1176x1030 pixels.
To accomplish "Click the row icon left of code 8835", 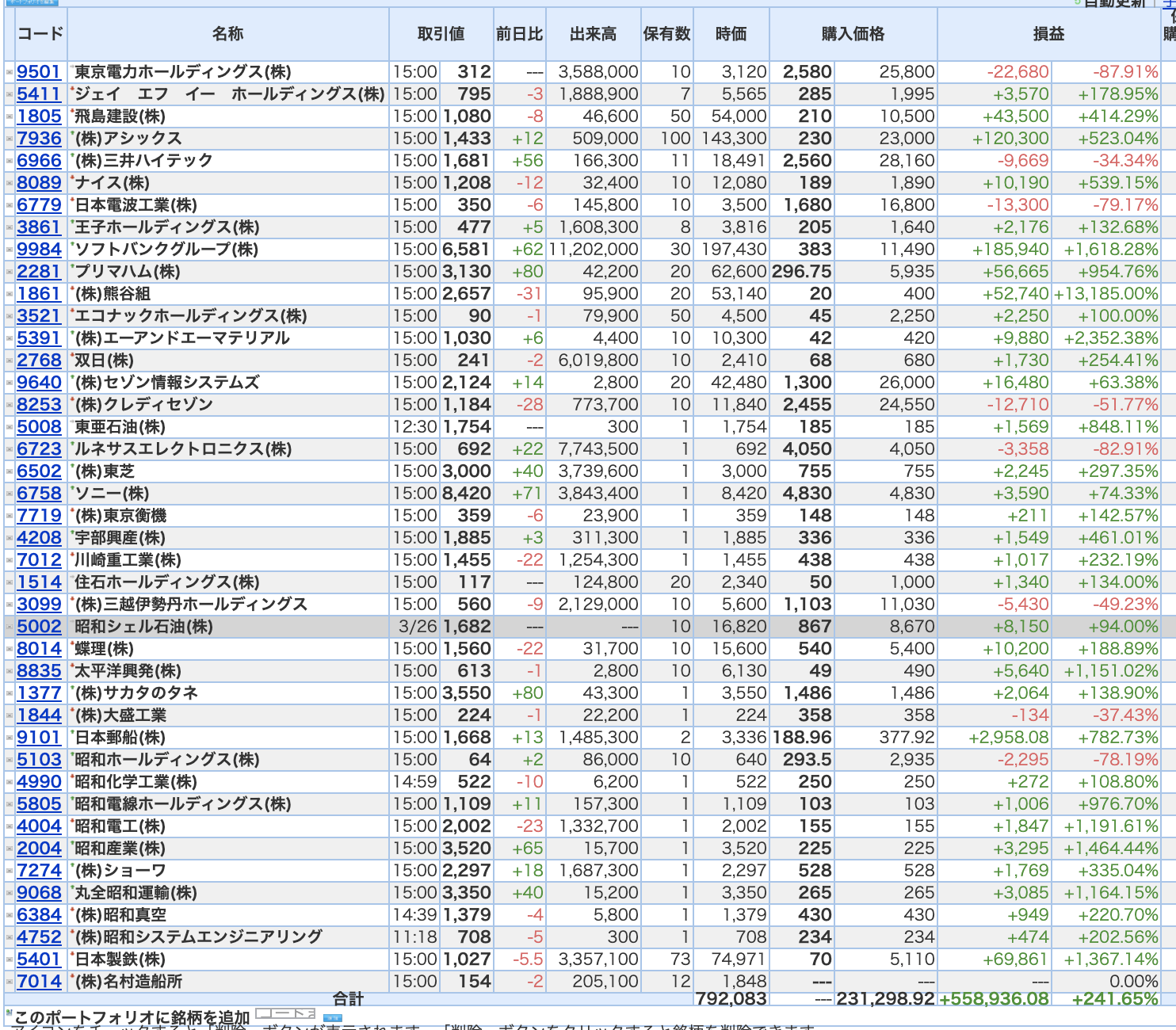I will pos(10,671).
